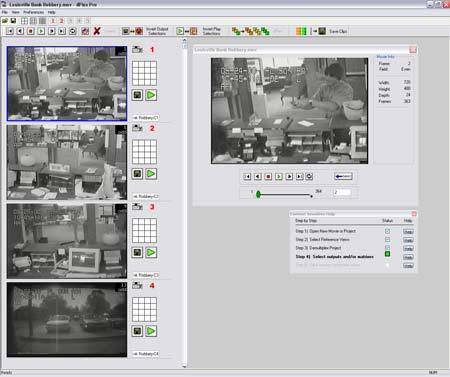
Task: Toggle the status checkbox for Step 2
Action: click(387, 239)
